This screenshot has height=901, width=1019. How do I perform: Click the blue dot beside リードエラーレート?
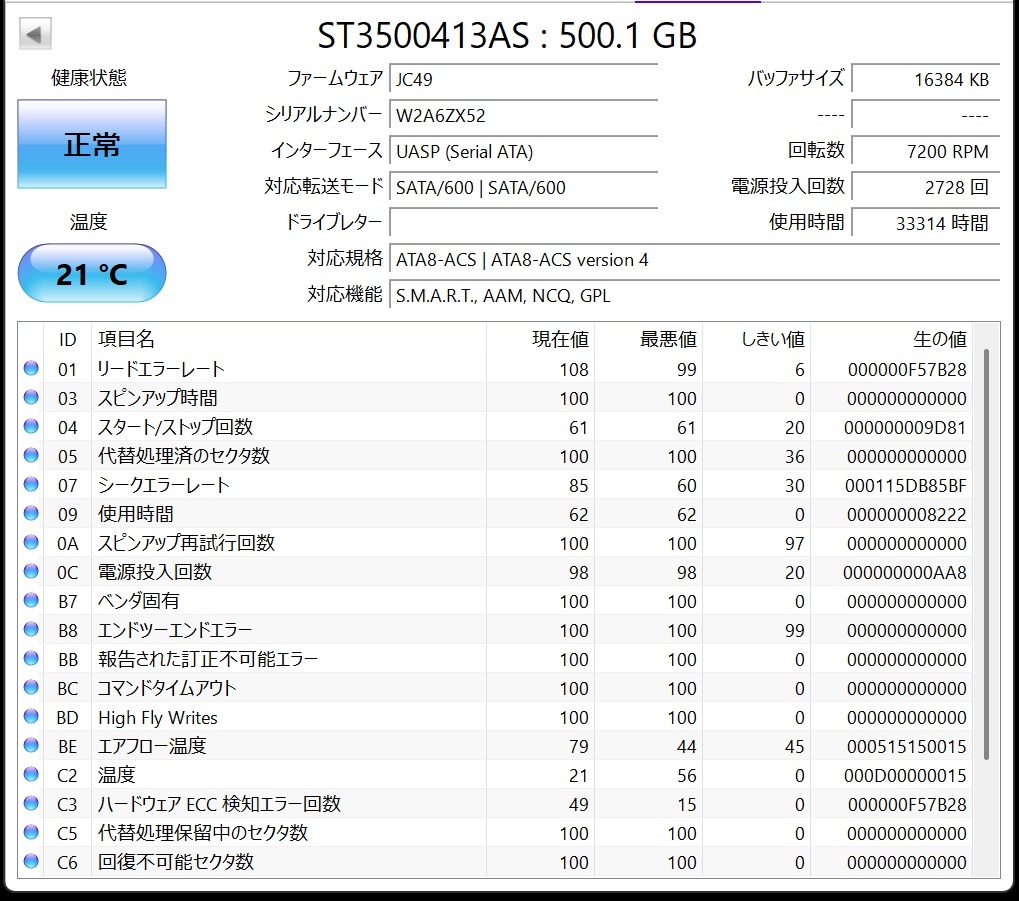coord(30,369)
